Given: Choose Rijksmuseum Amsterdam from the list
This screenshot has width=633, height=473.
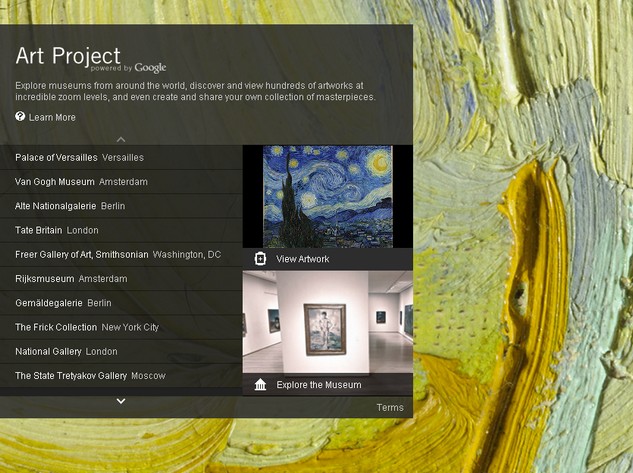Looking at the screenshot, I should pos(121,278).
